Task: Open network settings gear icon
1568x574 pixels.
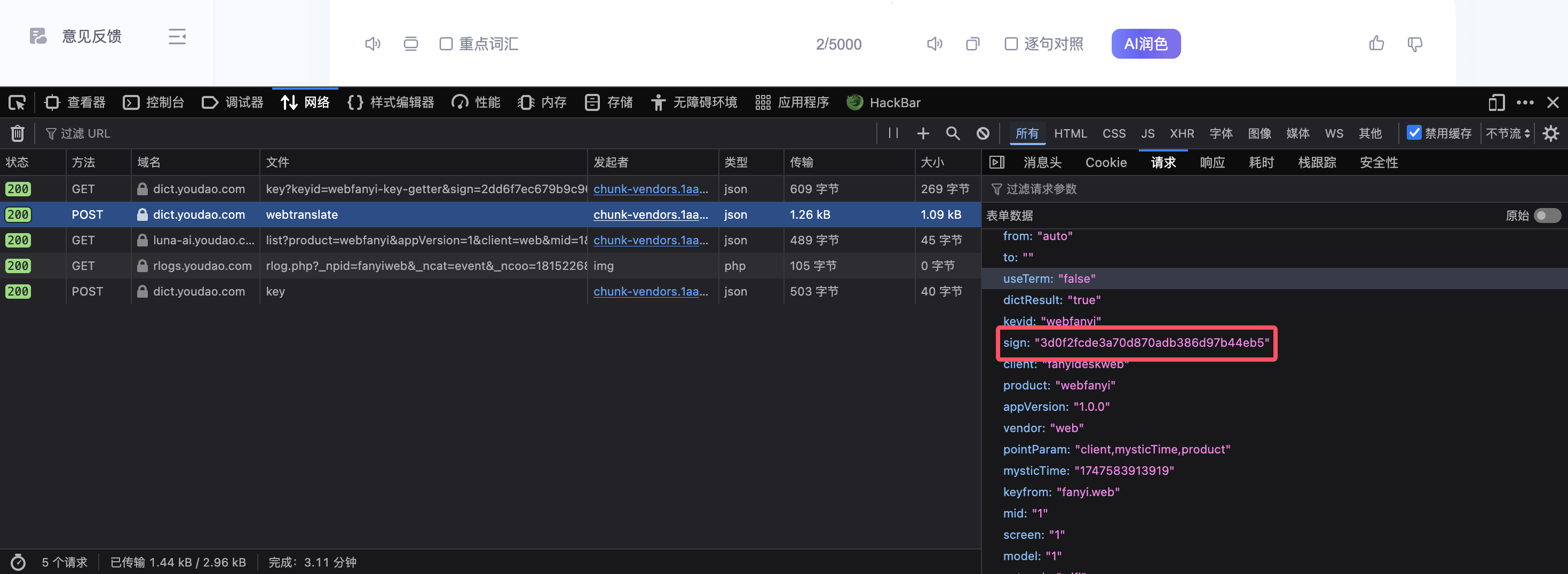Action: pyautogui.click(x=1550, y=133)
